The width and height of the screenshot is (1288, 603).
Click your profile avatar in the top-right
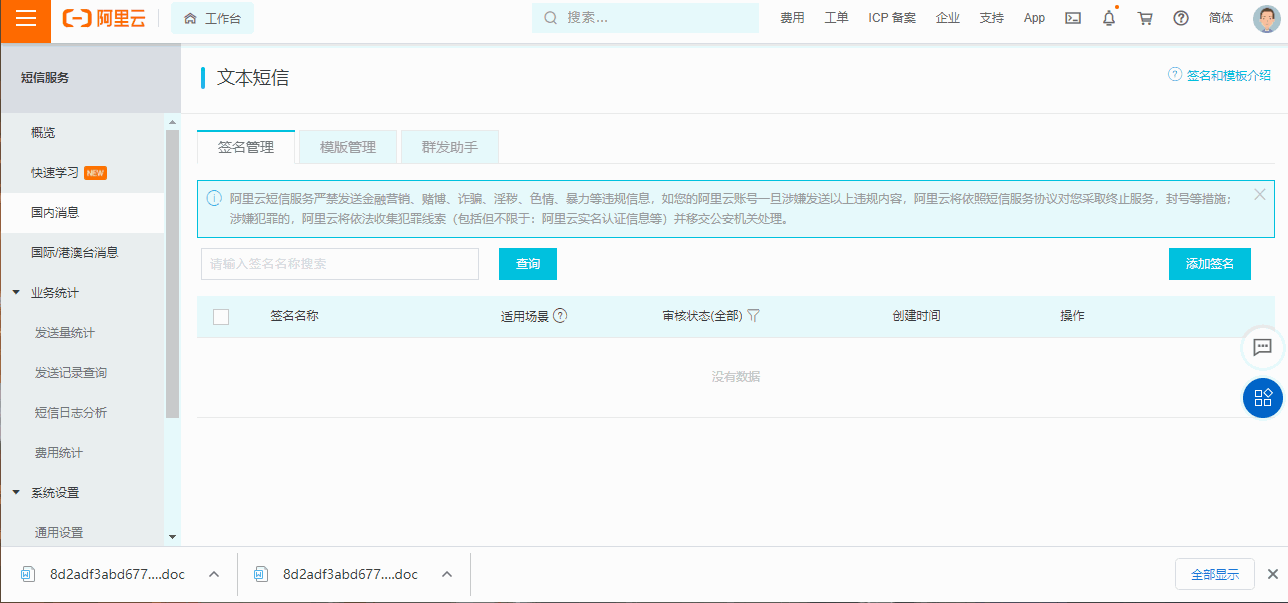pos(1262,17)
